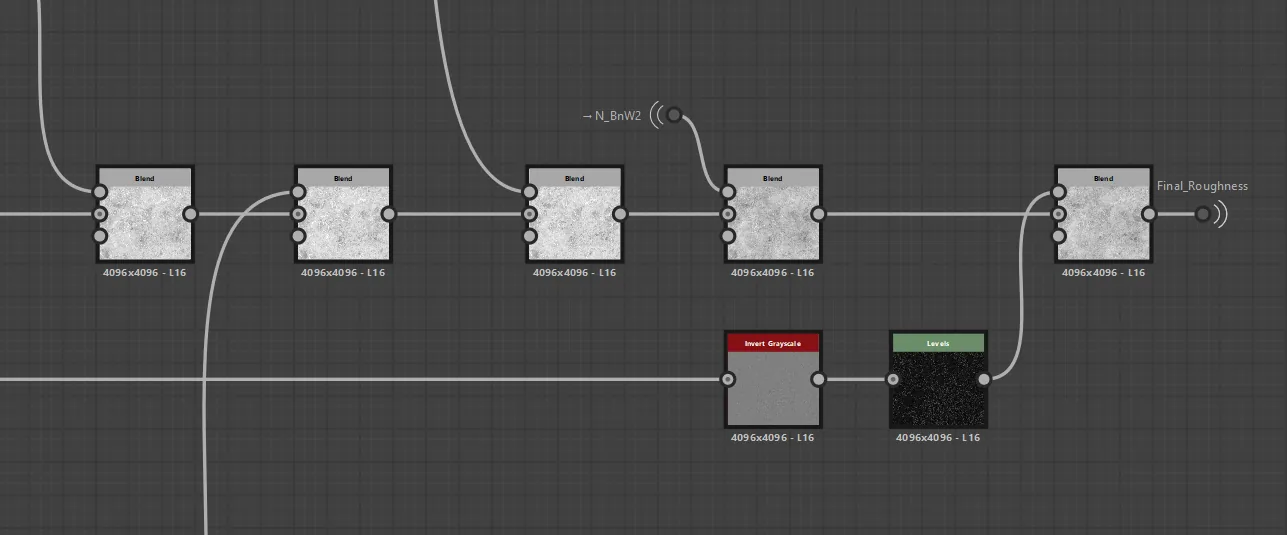
Task: Select the second Blend node from left
Action: click(343, 214)
